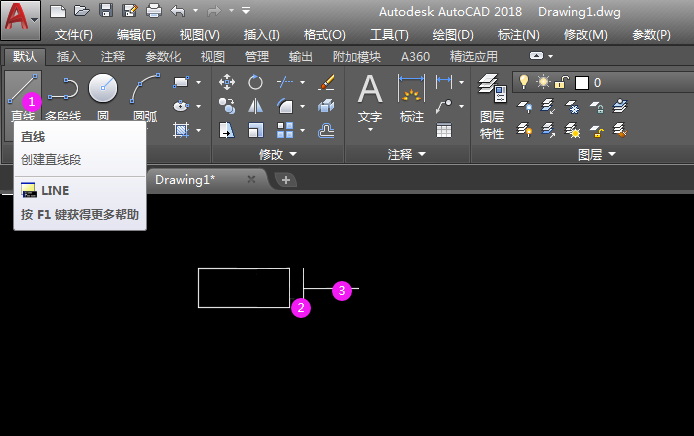Select the Arc (圆弧) tool
Viewport: 694px width, 436px height.
pyautogui.click(x=145, y=95)
